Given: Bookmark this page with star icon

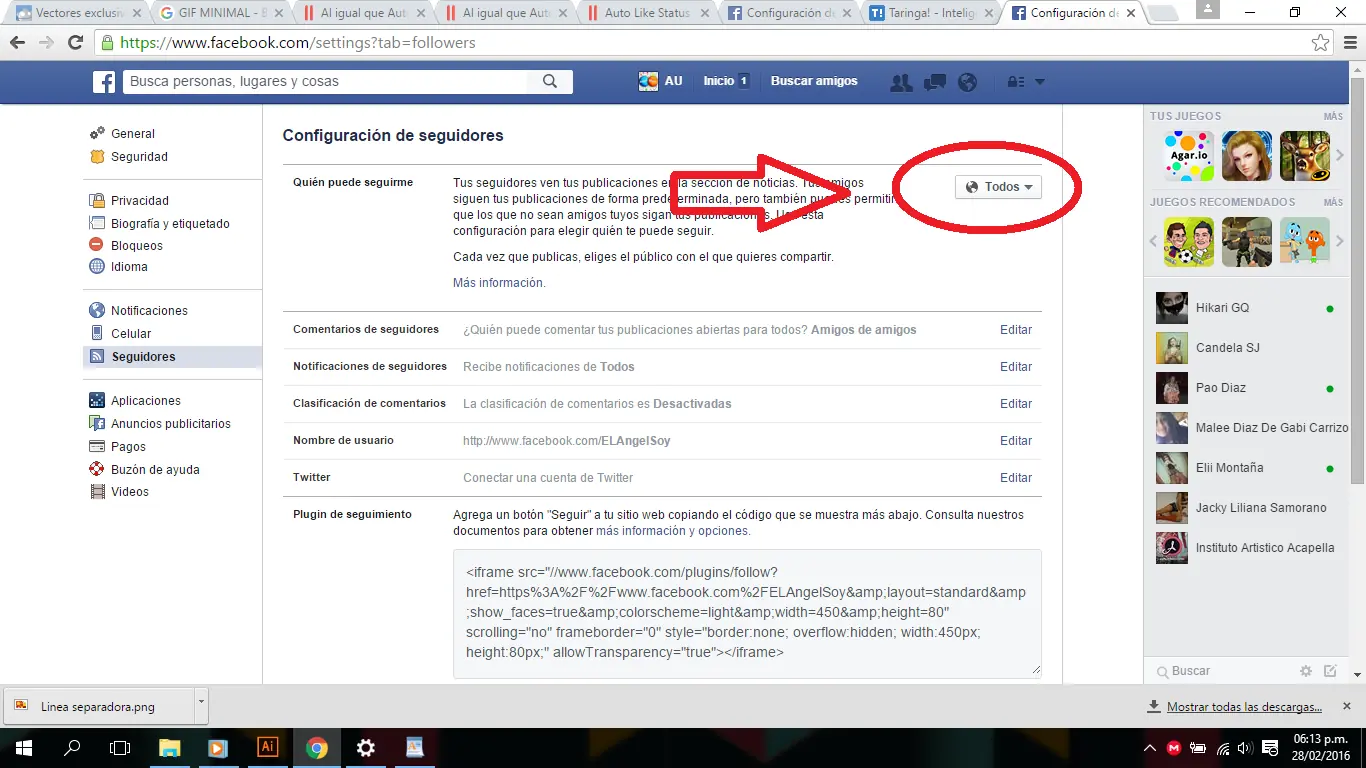Looking at the screenshot, I should 1321,43.
